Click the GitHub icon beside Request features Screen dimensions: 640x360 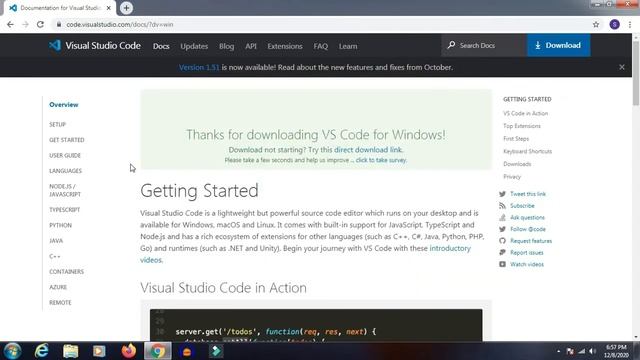click(x=502, y=241)
